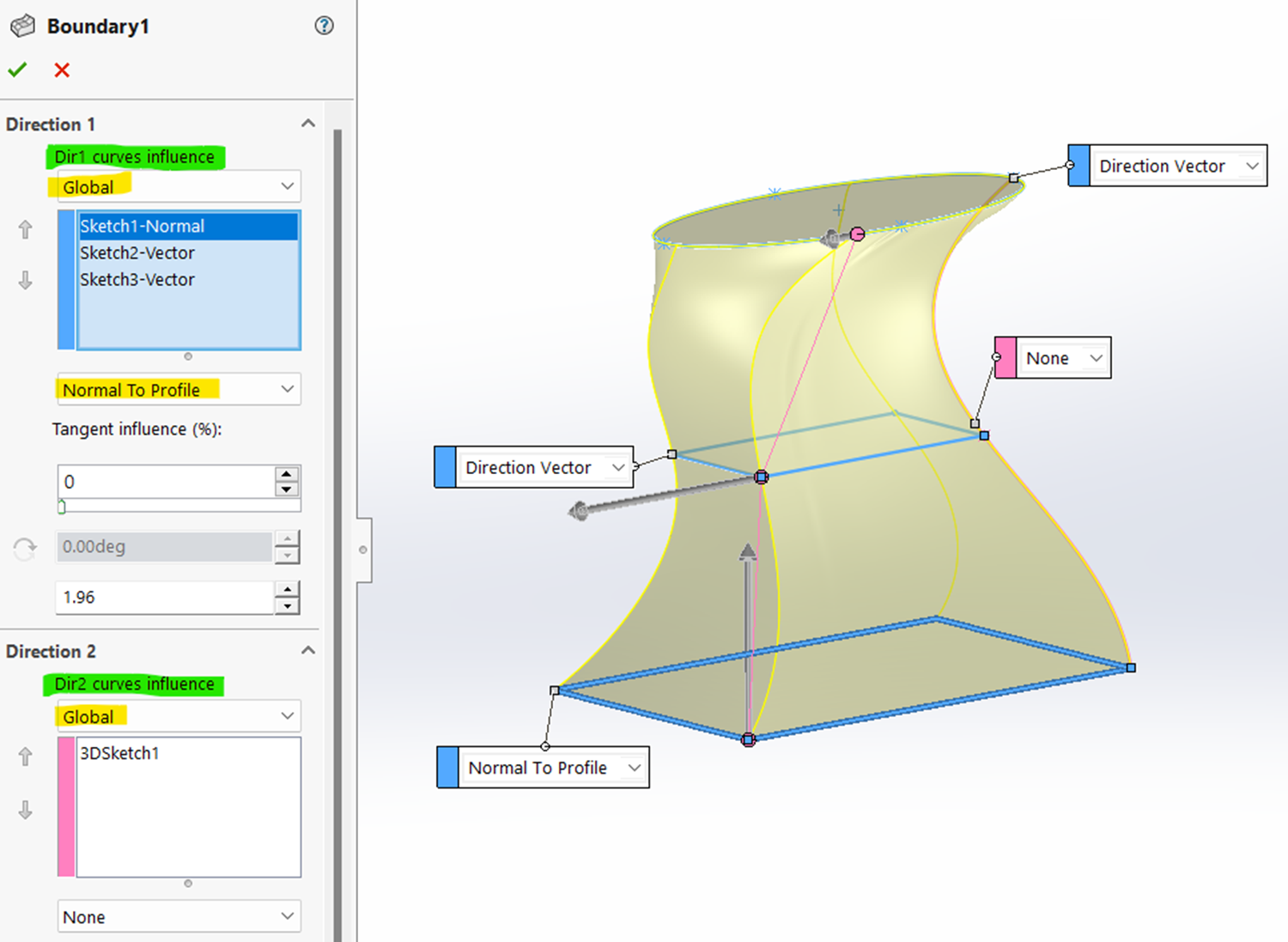This screenshot has height=942, width=1288.
Task: Accept the Boundary1 feature with the green checkmark
Action: click(17, 70)
